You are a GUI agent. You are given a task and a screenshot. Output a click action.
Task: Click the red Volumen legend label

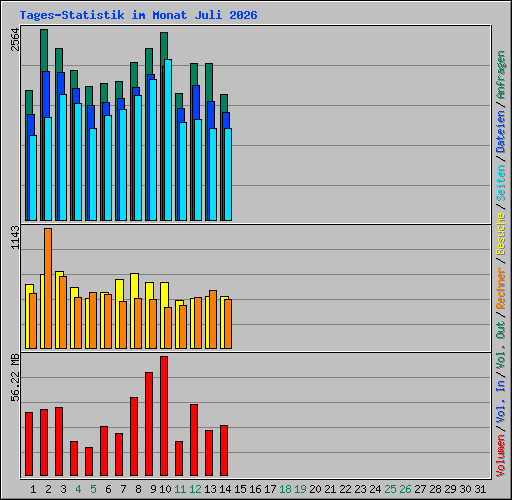tap(501, 456)
